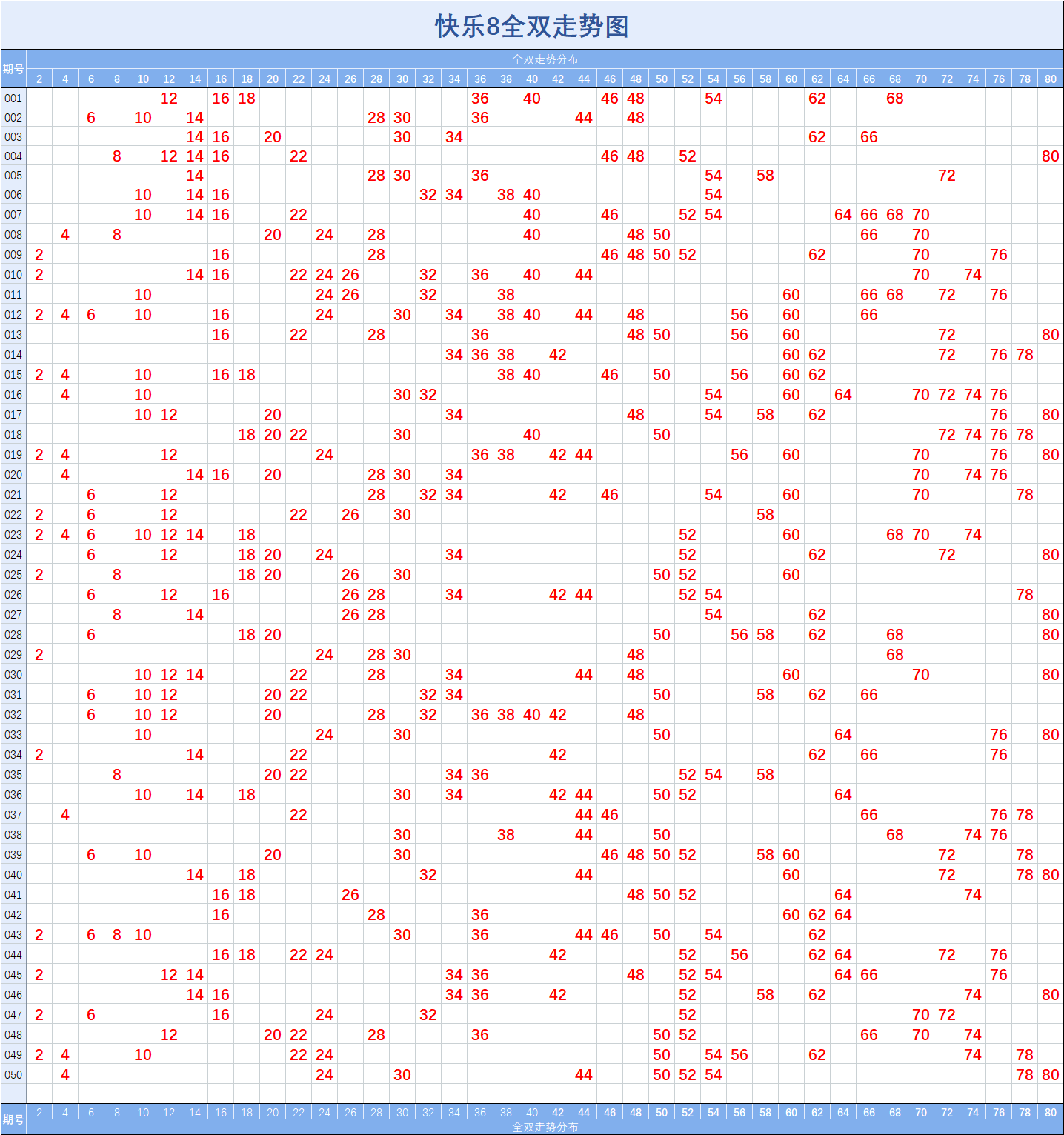Click number 64 in row 033

coord(843,735)
